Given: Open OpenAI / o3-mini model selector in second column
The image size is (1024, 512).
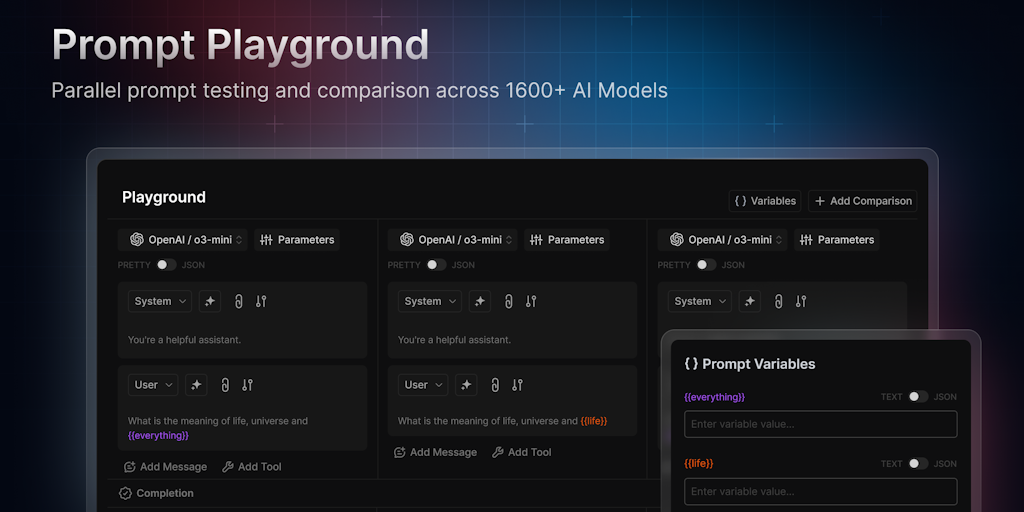Looking at the screenshot, I should pos(453,240).
